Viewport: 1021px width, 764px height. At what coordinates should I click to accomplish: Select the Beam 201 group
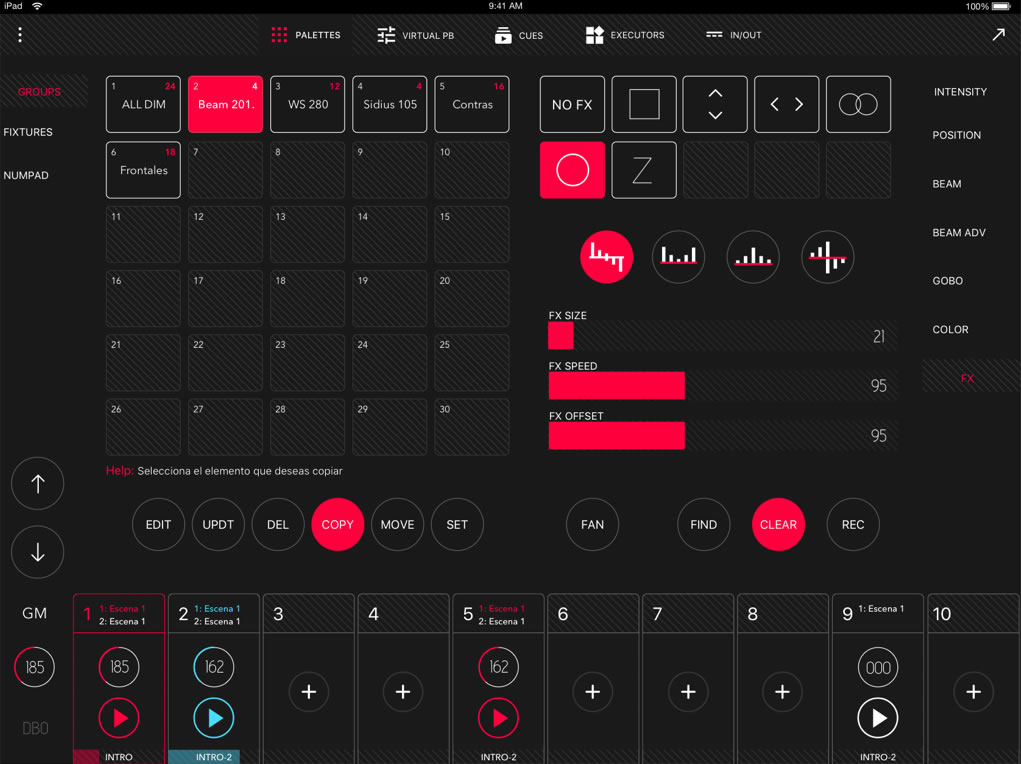click(x=226, y=105)
